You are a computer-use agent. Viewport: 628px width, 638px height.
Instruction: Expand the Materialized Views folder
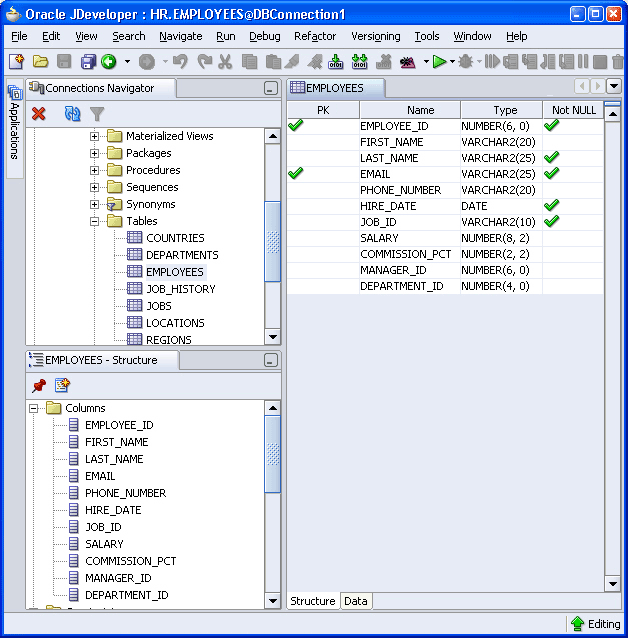[94, 136]
